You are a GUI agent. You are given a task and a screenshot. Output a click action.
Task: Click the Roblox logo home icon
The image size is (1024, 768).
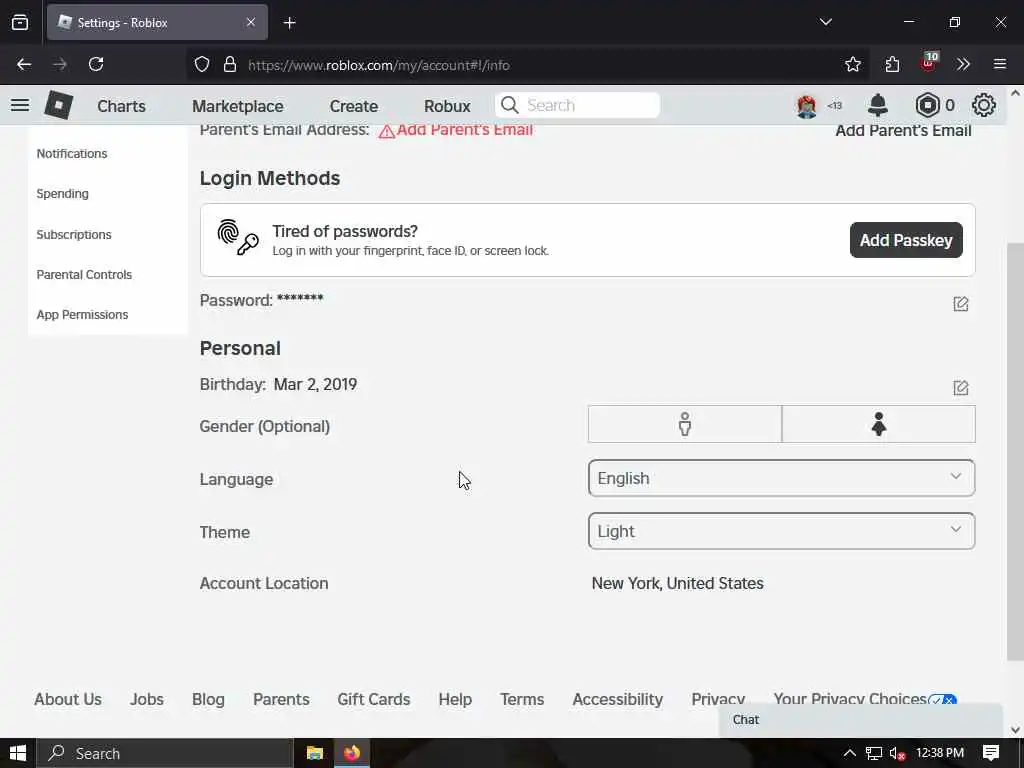[58, 105]
